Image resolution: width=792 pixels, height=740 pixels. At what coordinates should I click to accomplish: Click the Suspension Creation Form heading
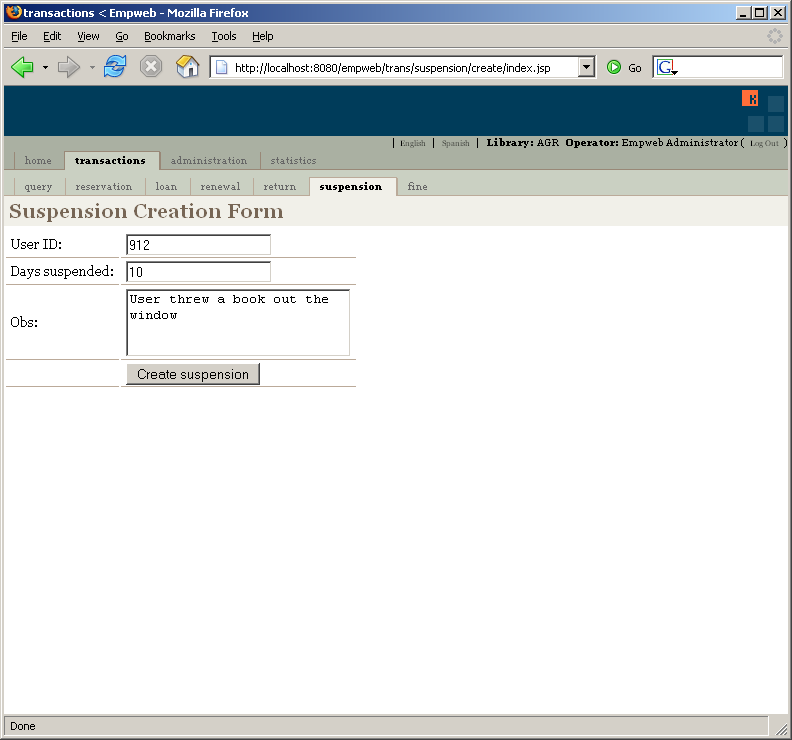[x=146, y=211]
